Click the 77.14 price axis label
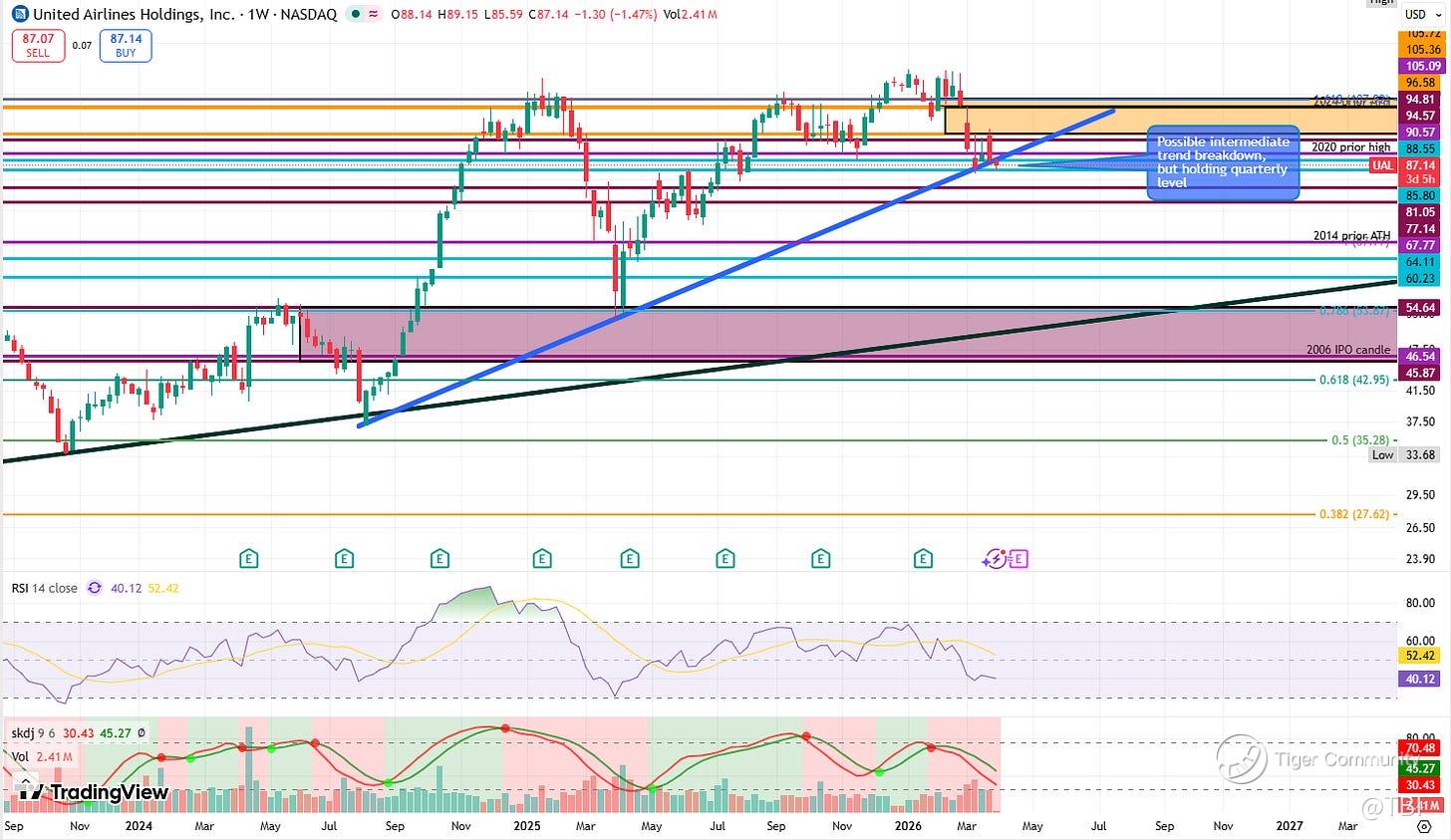Image resolution: width=1451 pixels, height=840 pixels. [x=1420, y=229]
